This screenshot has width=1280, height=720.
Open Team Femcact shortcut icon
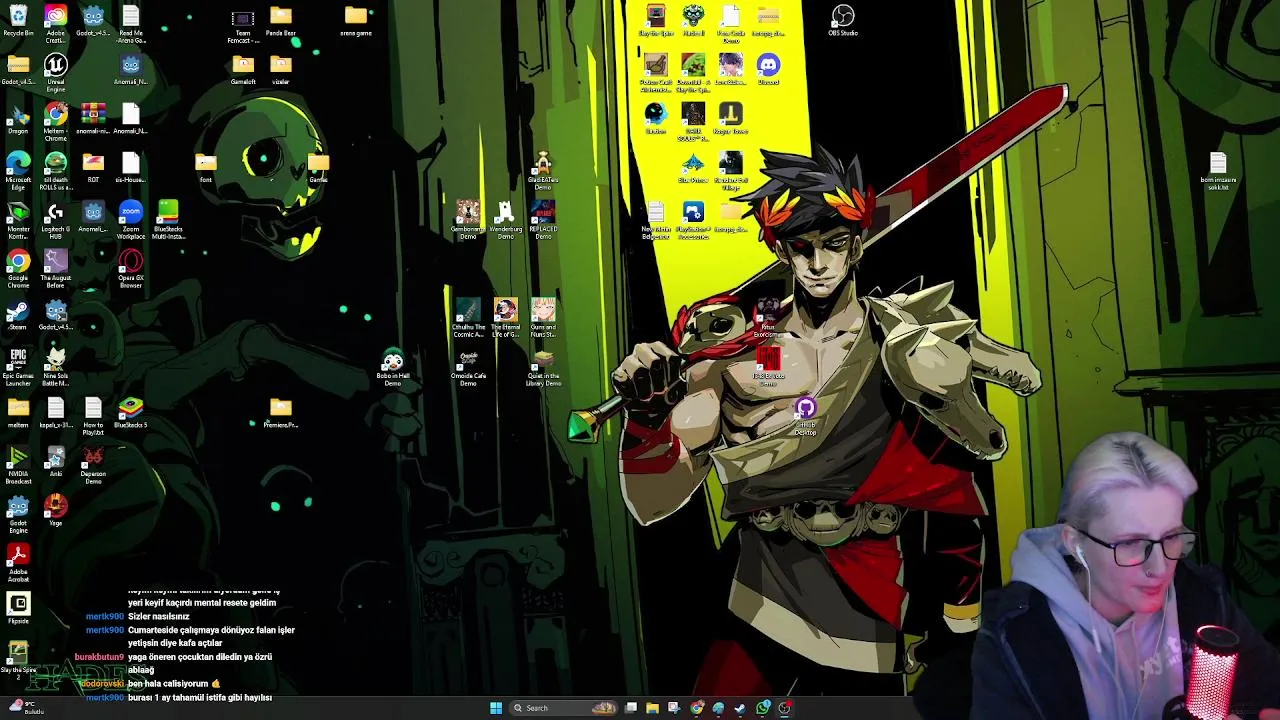coord(243,23)
